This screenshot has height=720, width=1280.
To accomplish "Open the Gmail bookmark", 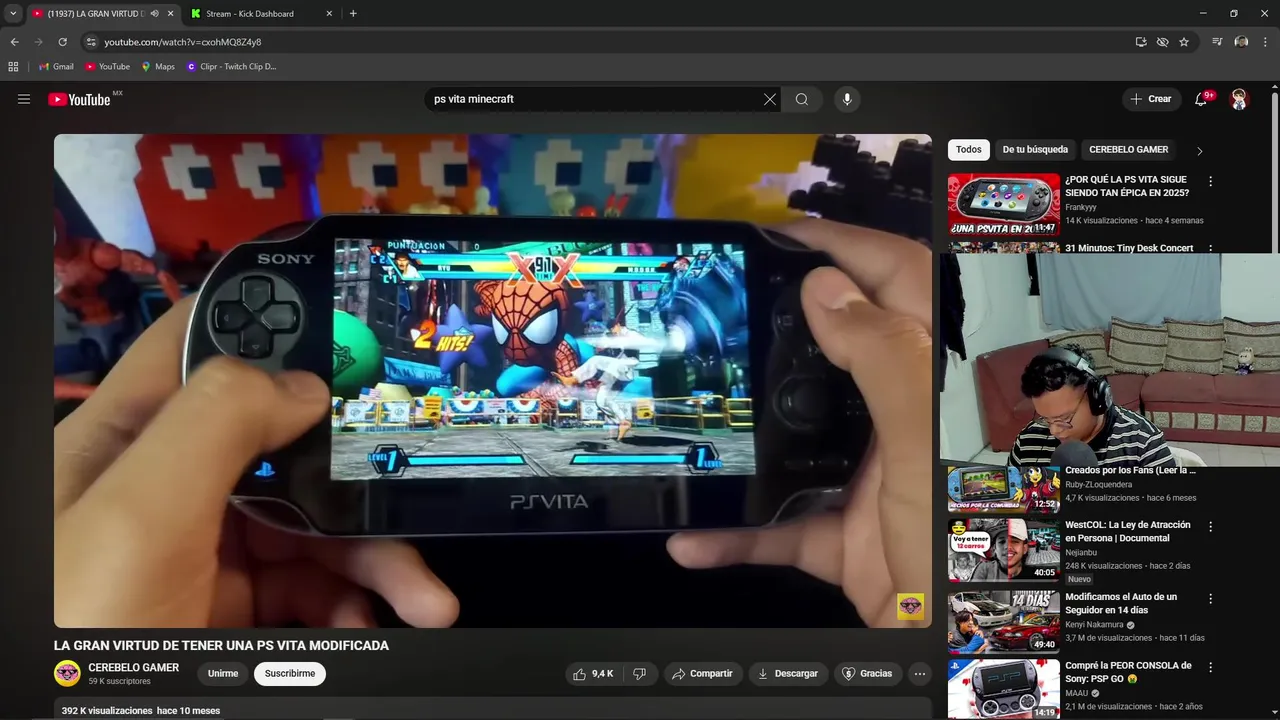I will click(x=56, y=67).
